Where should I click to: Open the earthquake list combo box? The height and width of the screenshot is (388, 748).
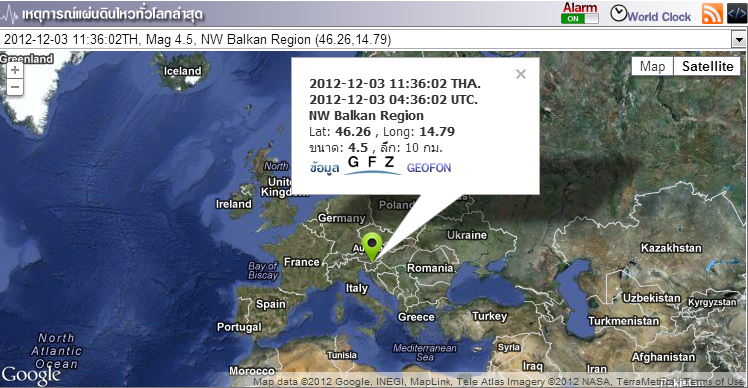[x=374, y=40]
